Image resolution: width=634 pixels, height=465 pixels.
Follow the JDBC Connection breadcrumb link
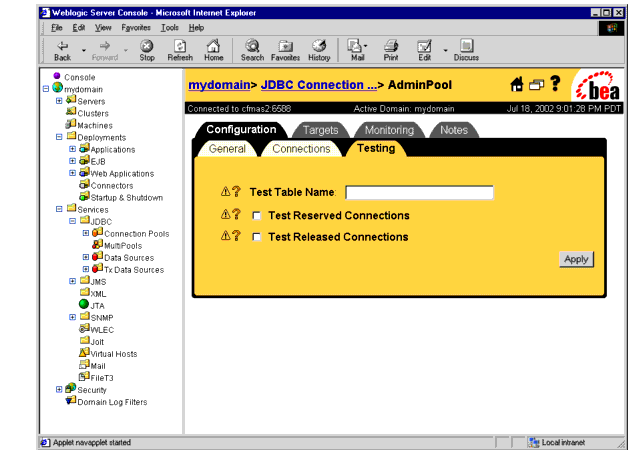tap(319, 85)
